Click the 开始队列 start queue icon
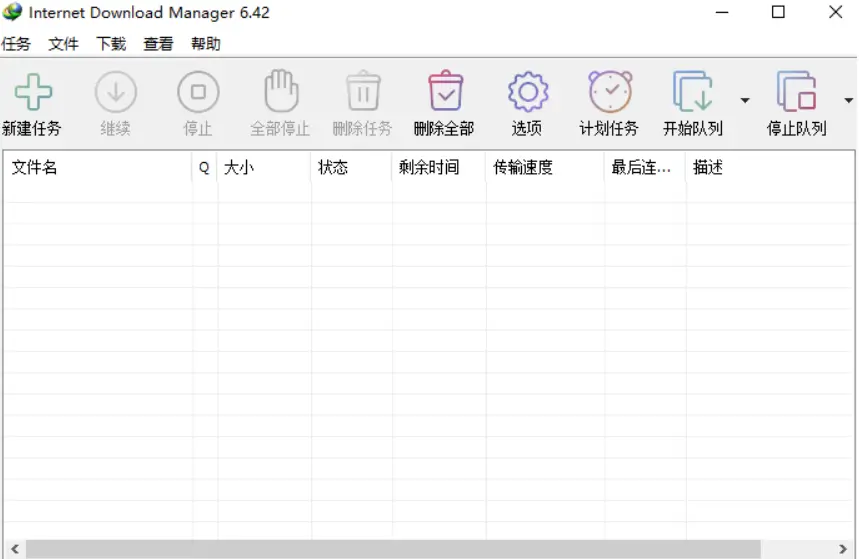This screenshot has width=859, height=559. (x=692, y=91)
